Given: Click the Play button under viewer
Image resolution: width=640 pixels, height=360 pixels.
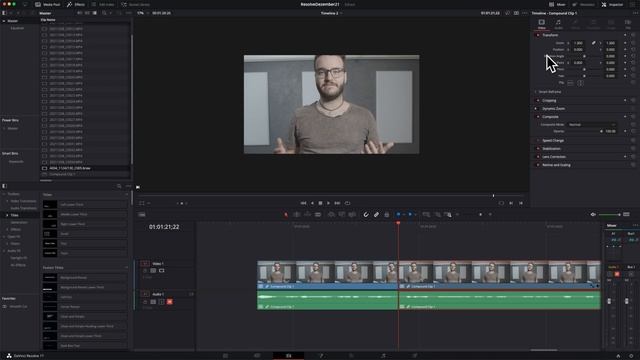Looking at the screenshot, I should click(x=329, y=203).
